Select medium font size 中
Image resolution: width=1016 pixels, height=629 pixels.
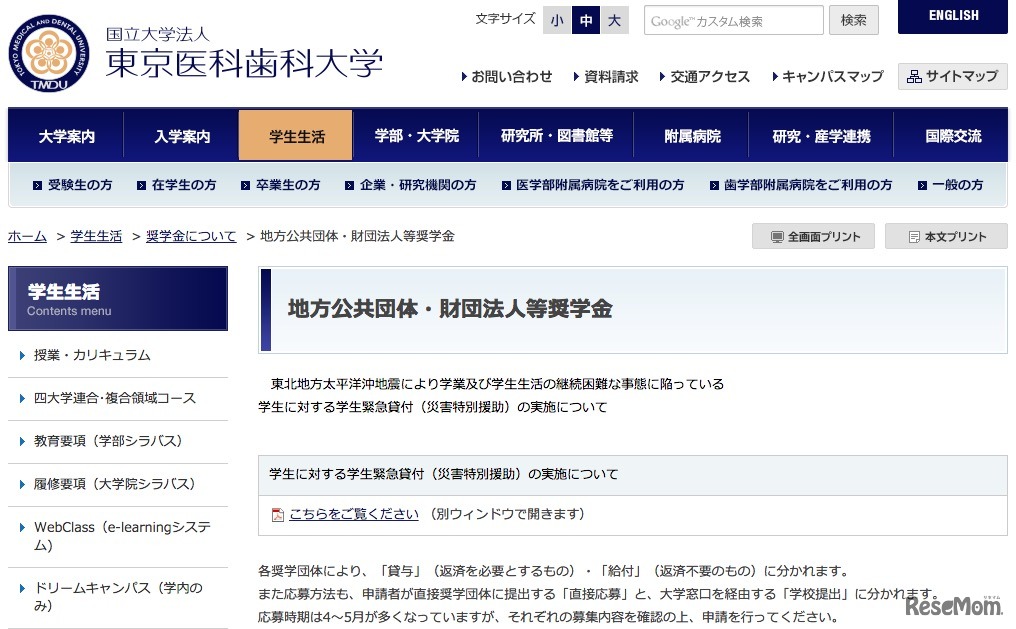coord(586,20)
